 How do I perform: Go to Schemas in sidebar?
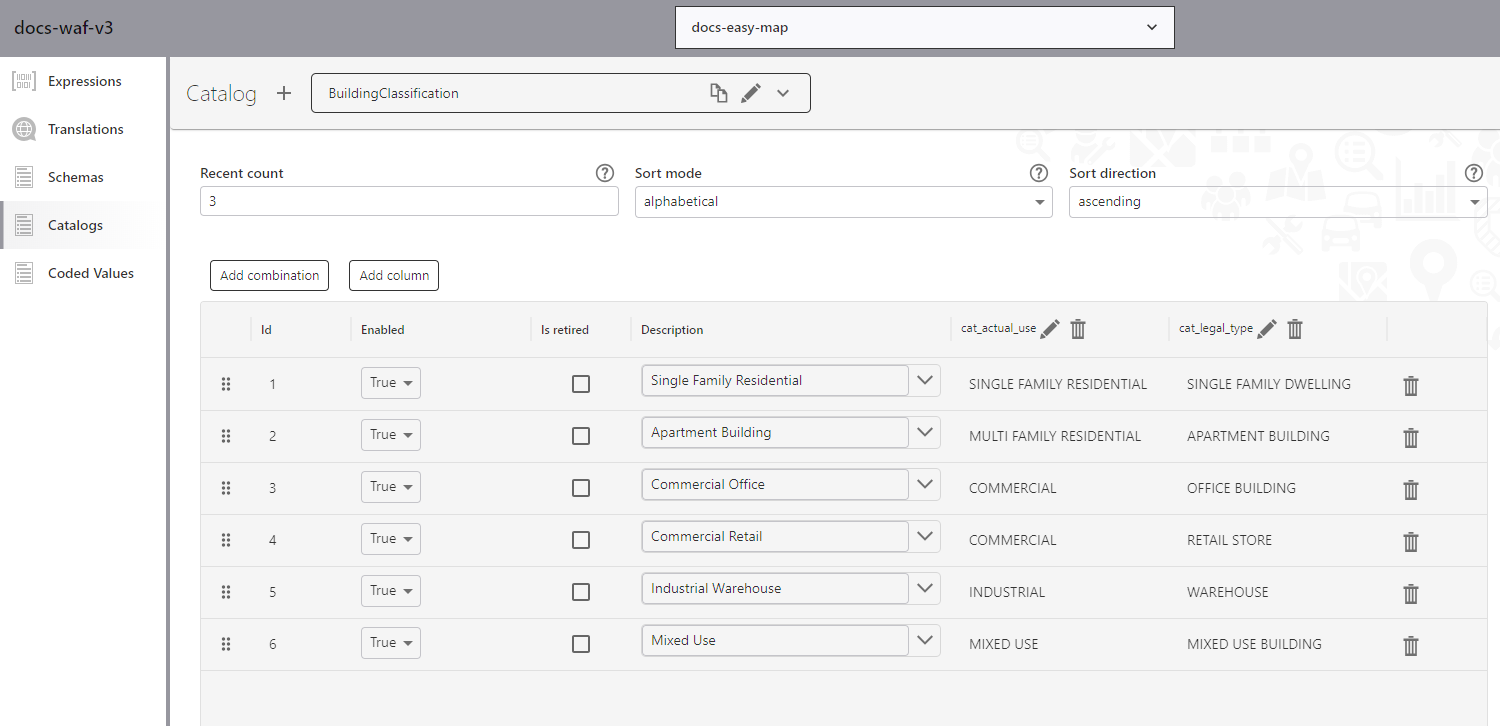click(84, 177)
